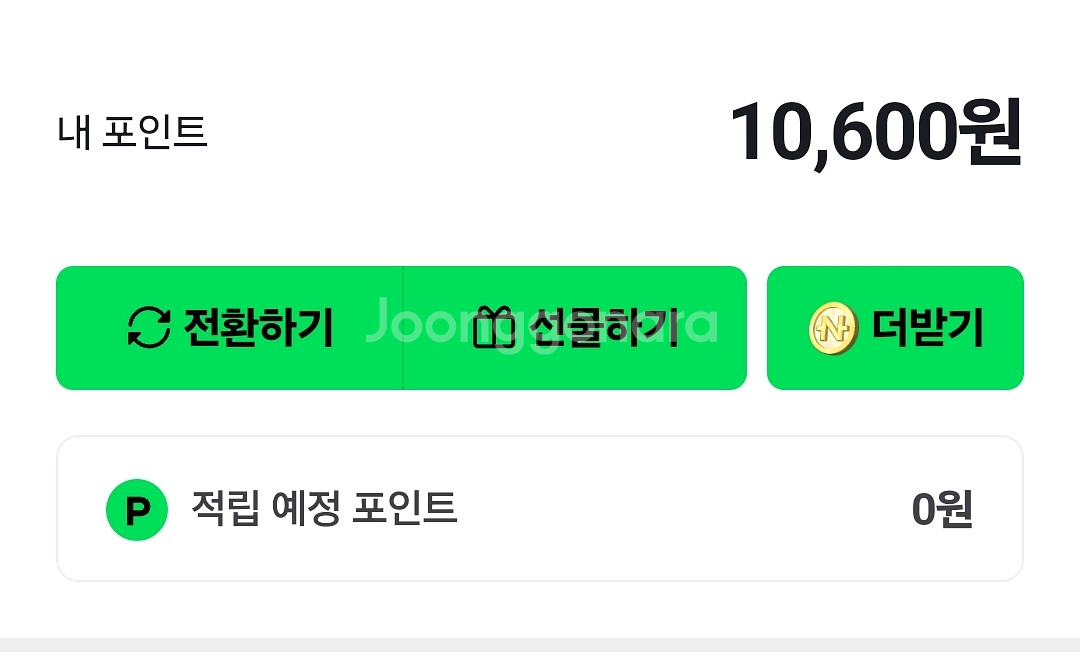
Task: Open the 적립 예정 포인트 row
Action: [540, 509]
